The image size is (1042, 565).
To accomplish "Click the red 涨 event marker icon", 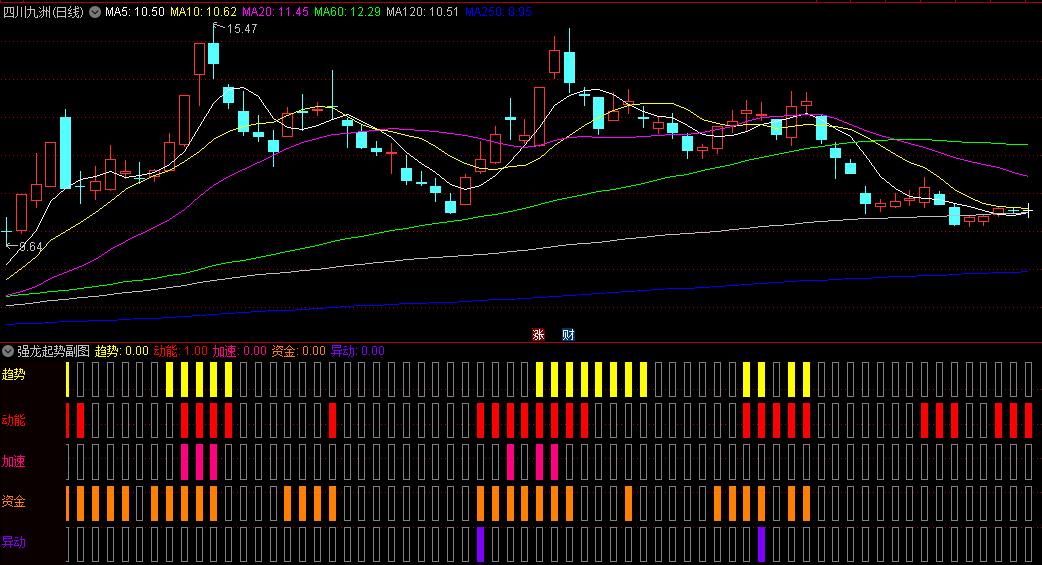I will coord(538,334).
